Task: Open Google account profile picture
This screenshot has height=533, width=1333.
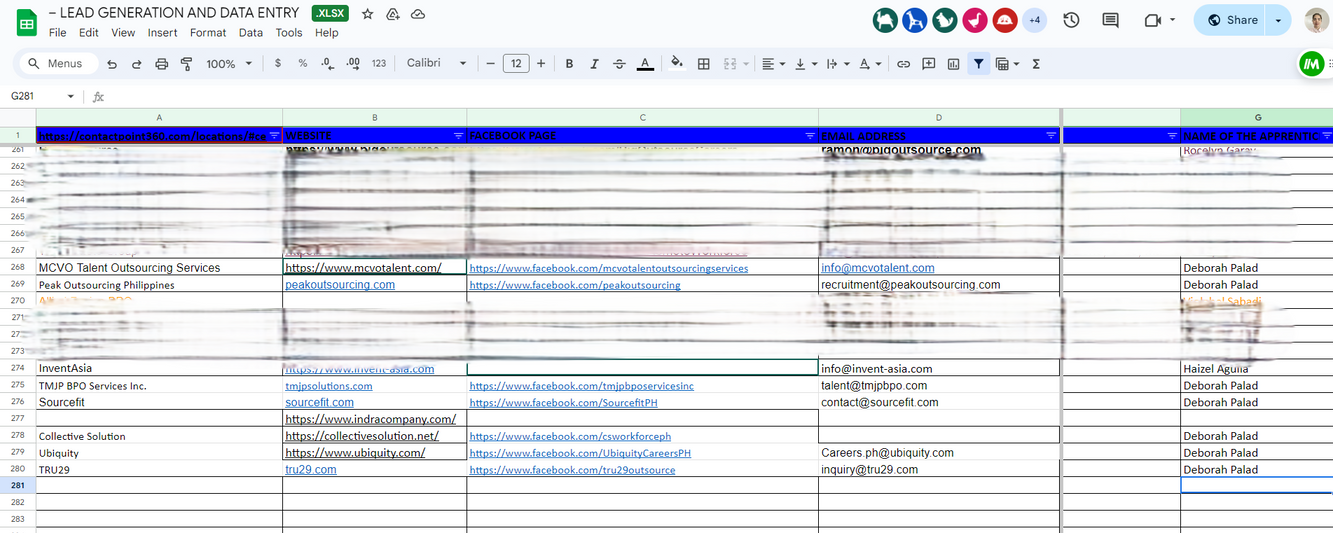Action: (1316, 20)
